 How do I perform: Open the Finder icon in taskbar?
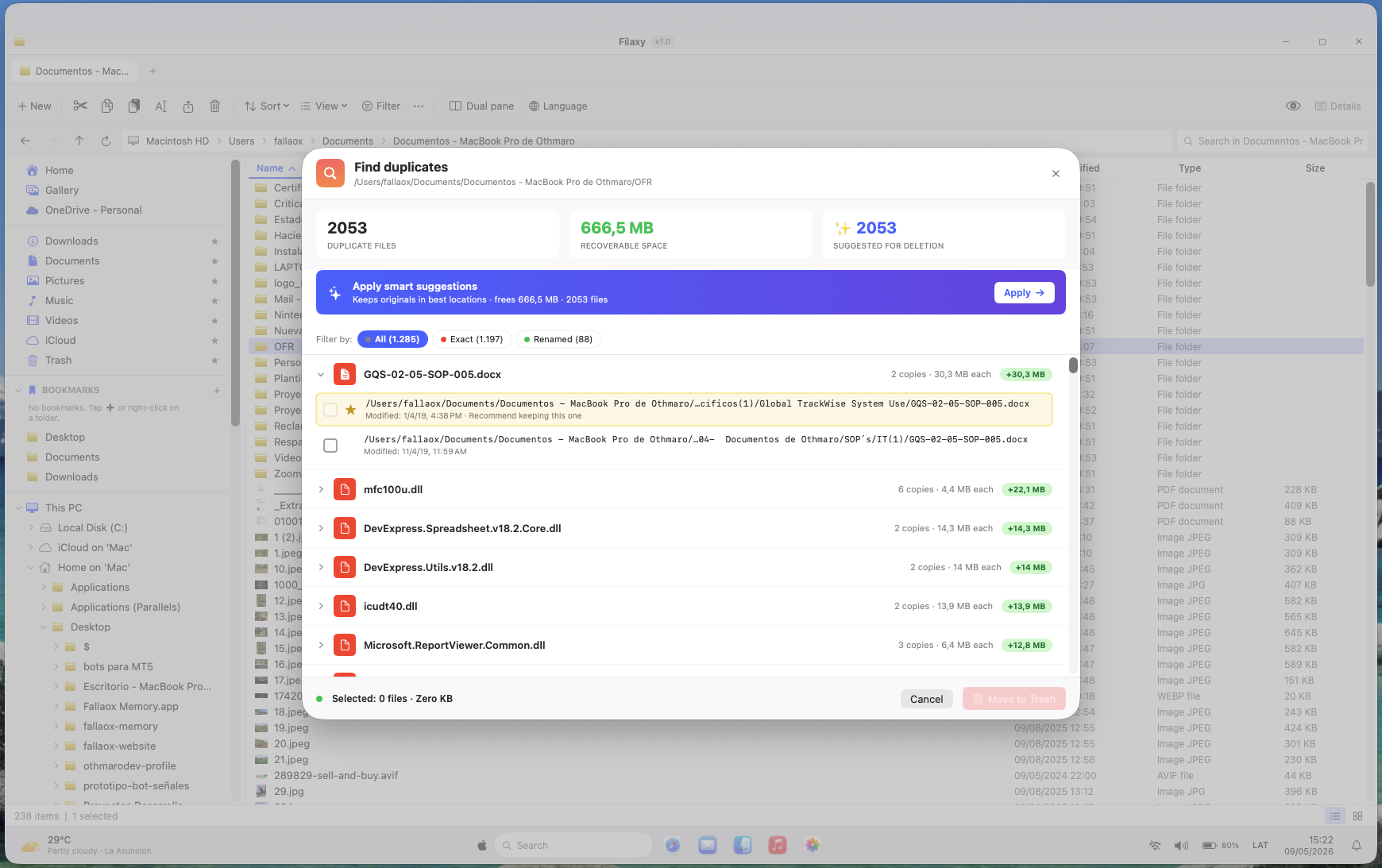coord(743,845)
